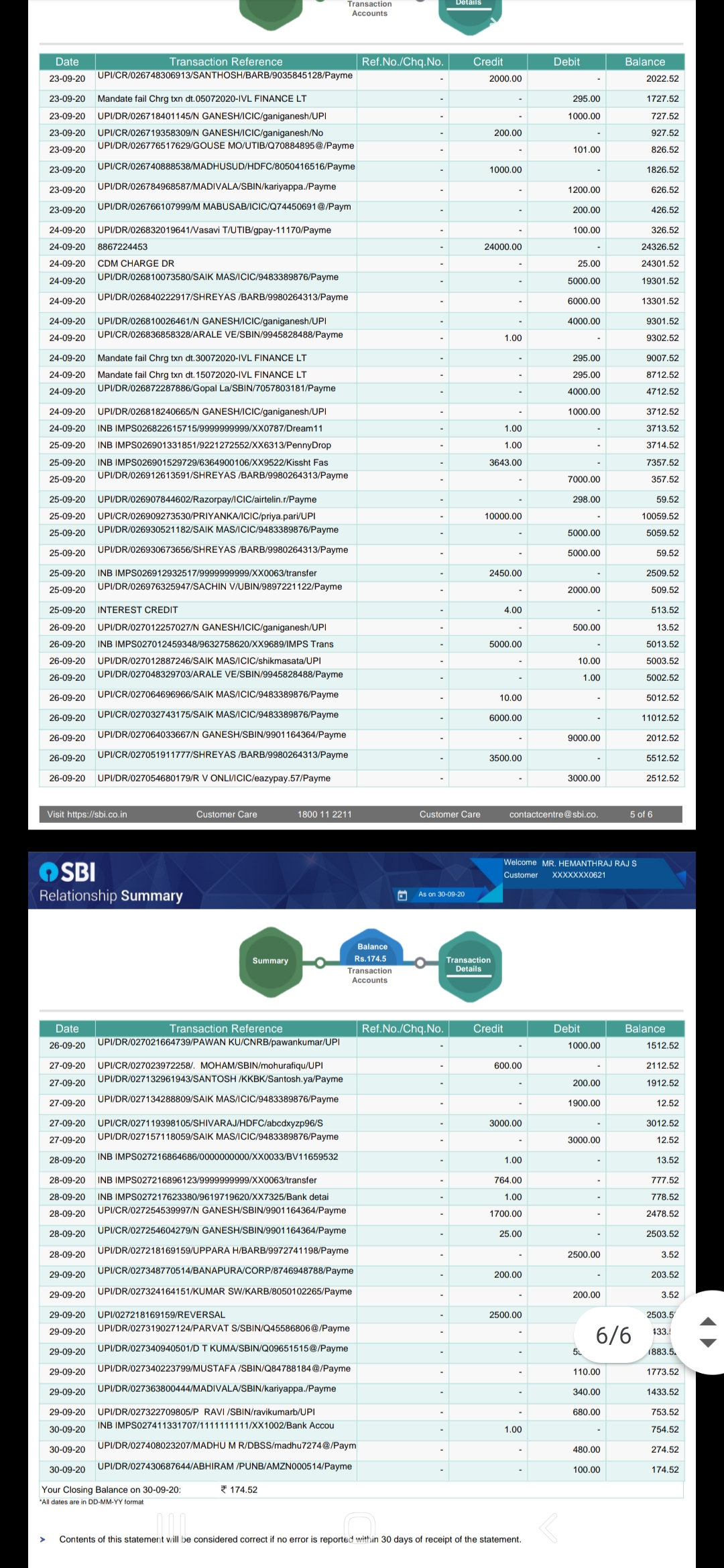
Task: Go to next page with down arrow
Action: [x=708, y=1343]
